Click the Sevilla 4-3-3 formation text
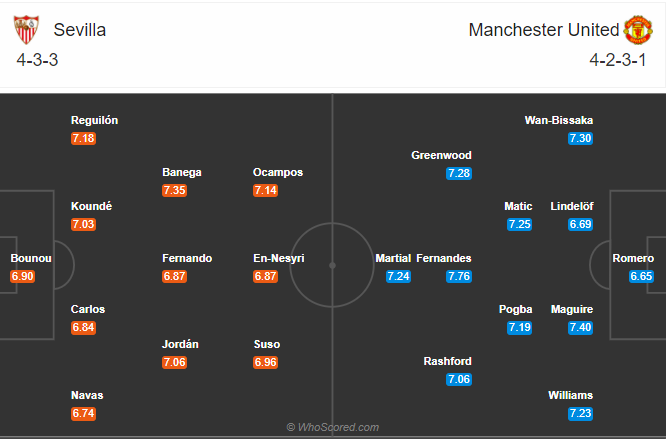The height and width of the screenshot is (439, 666). pyautogui.click(x=37, y=60)
